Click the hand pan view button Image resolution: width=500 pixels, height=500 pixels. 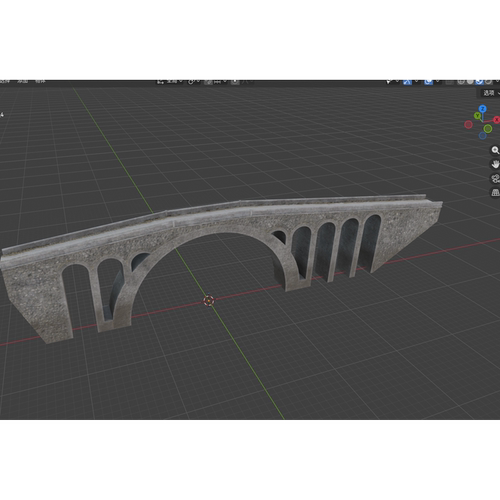[x=495, y=164]
